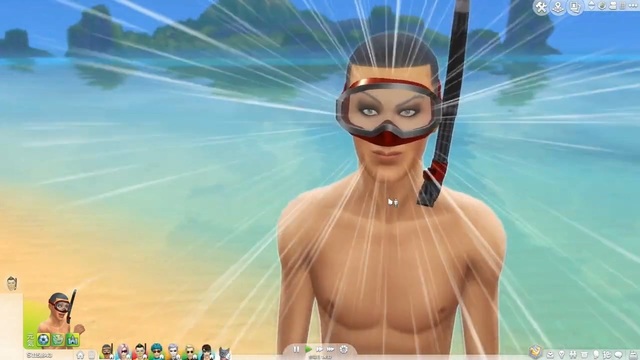Select the gray cat household portrait
The image size is (640, 360).
224,353
